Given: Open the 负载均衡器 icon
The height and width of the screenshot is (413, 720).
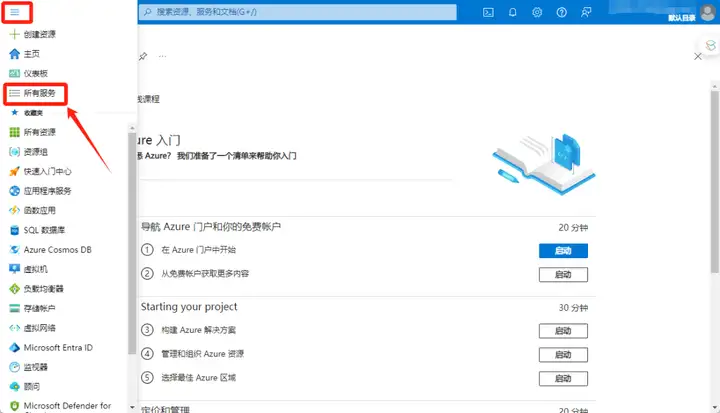Looking at the screenshot, I should click(x=15, y=289).
